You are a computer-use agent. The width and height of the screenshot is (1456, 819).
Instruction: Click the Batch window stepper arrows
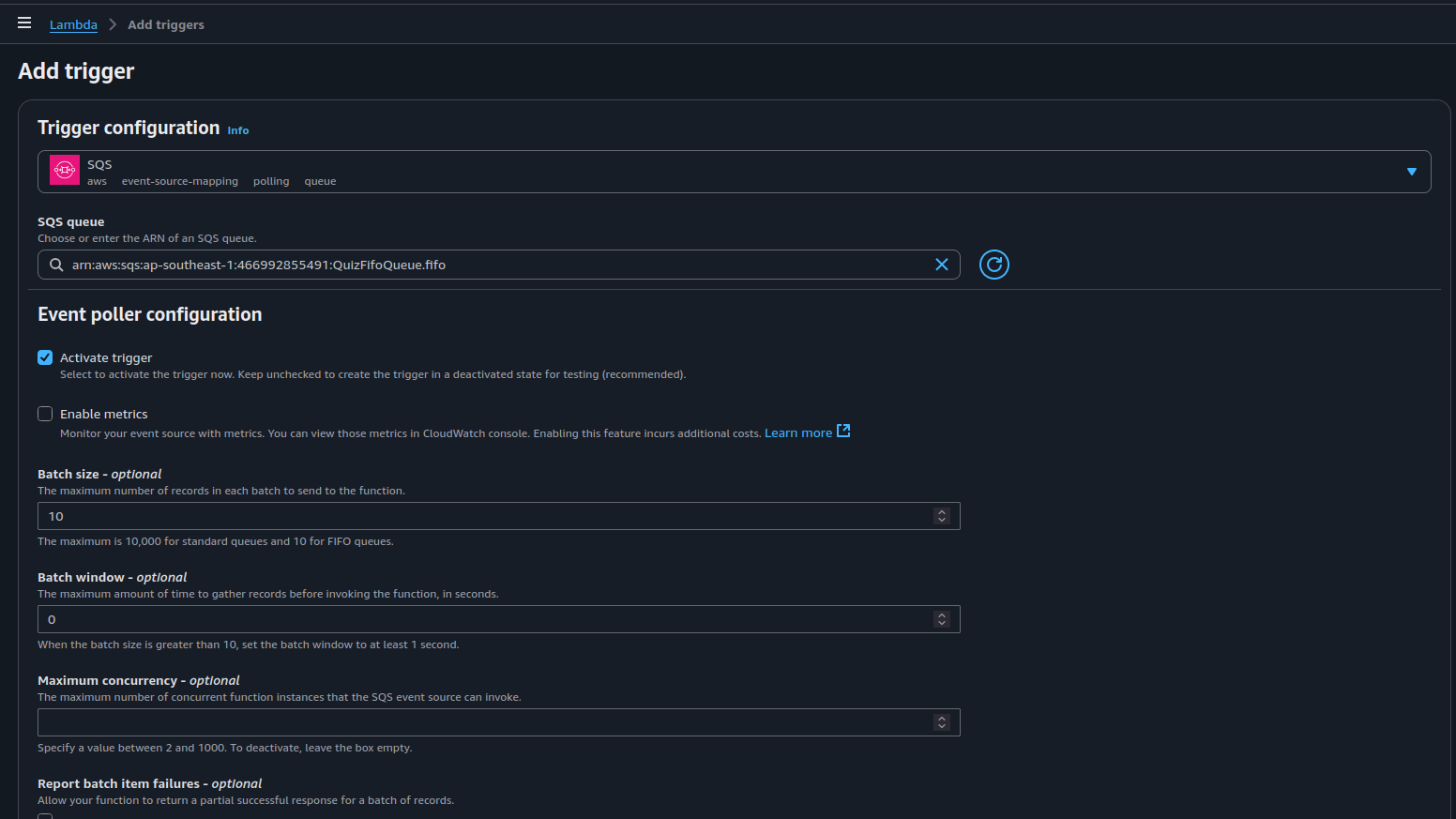click(x=941, y=619)
